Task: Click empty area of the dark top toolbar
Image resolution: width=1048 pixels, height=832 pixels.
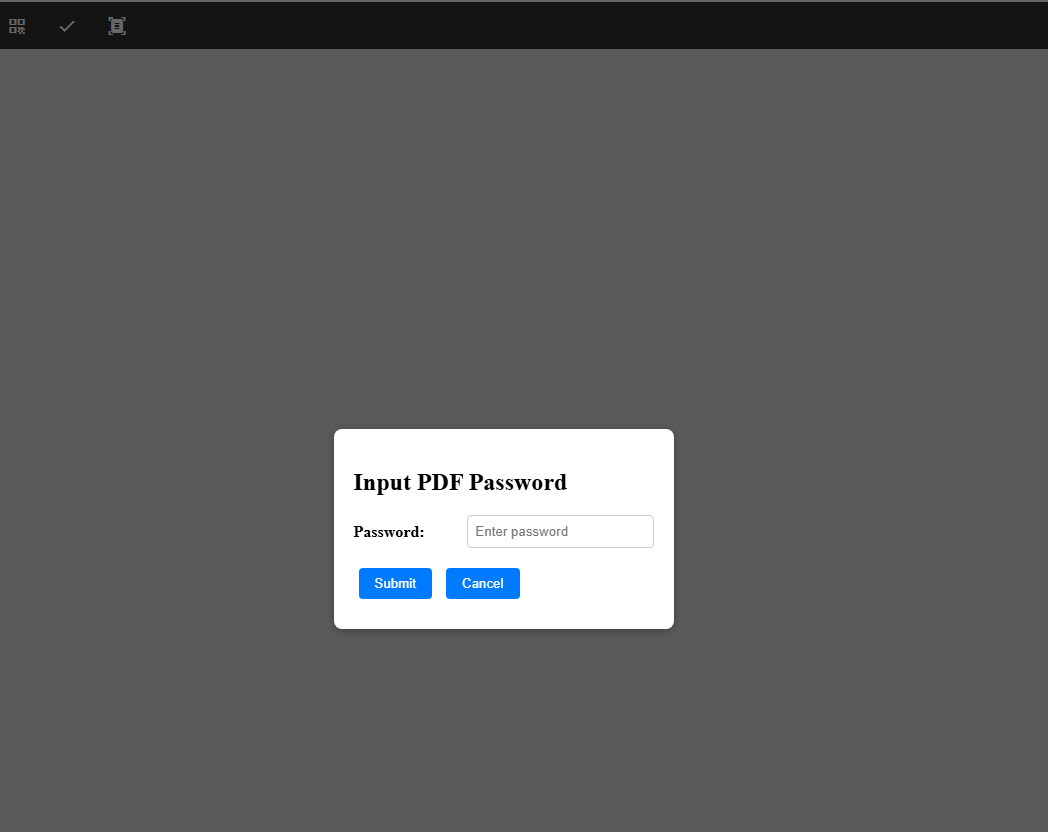Action: point(600,26)
